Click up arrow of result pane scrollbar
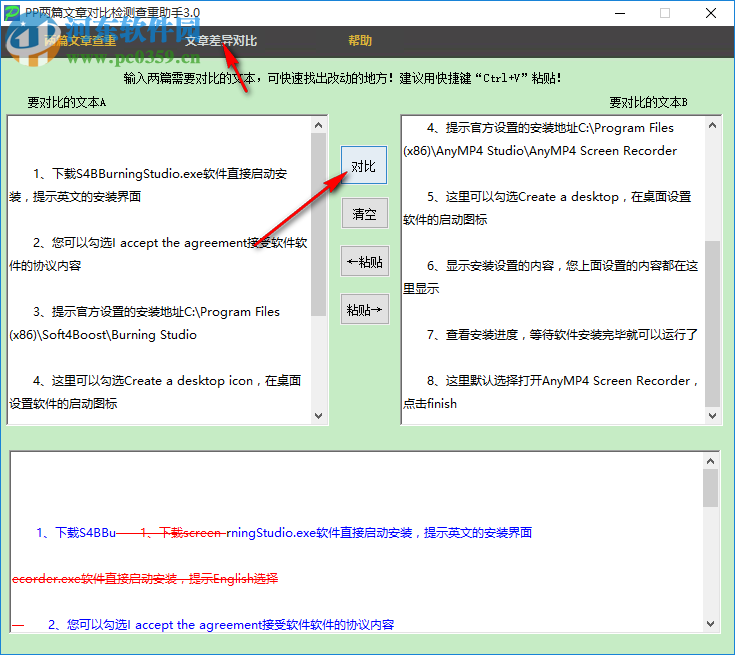 710,461
